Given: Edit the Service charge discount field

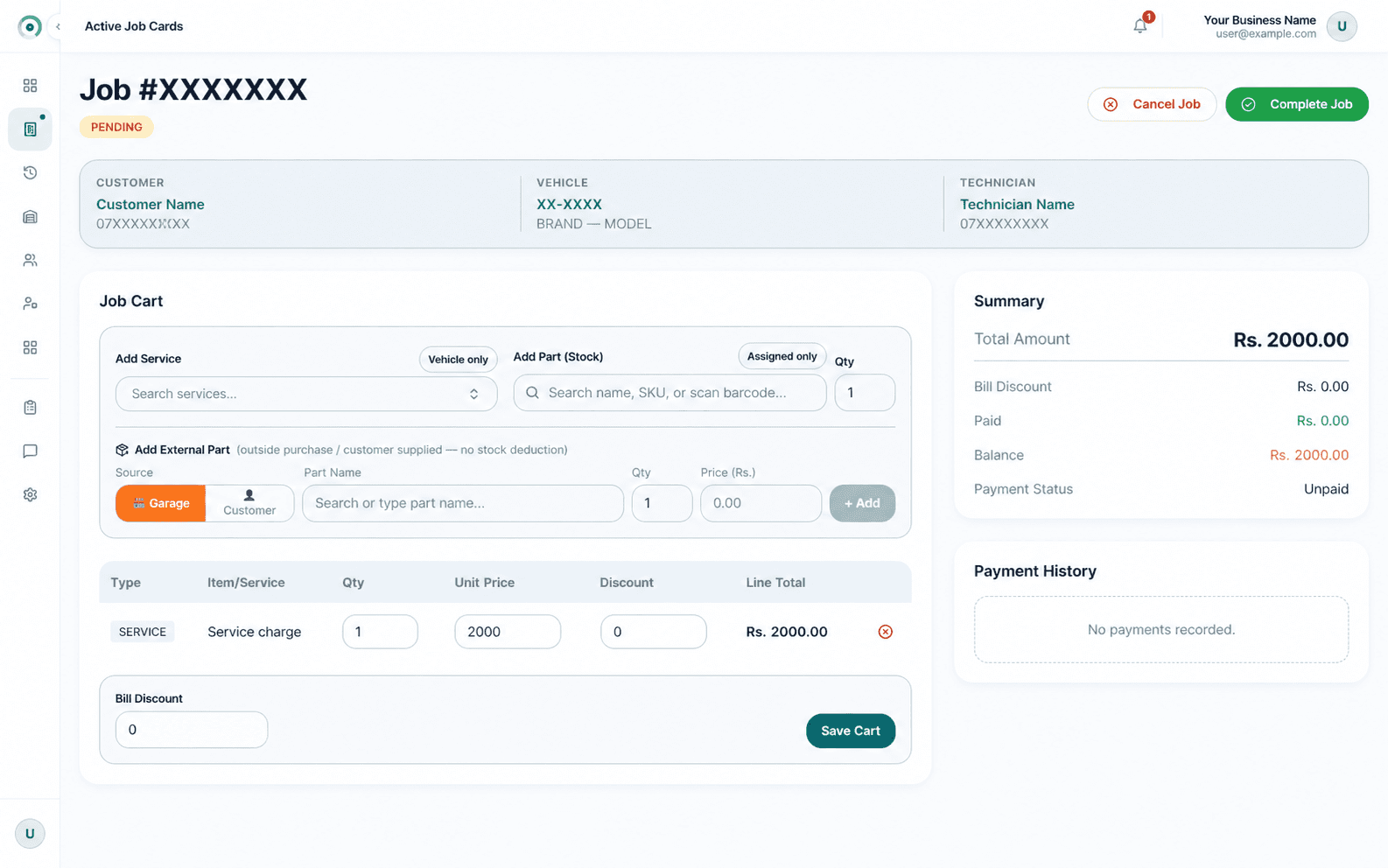Looking at the screenshot, I should coord(653,632).
